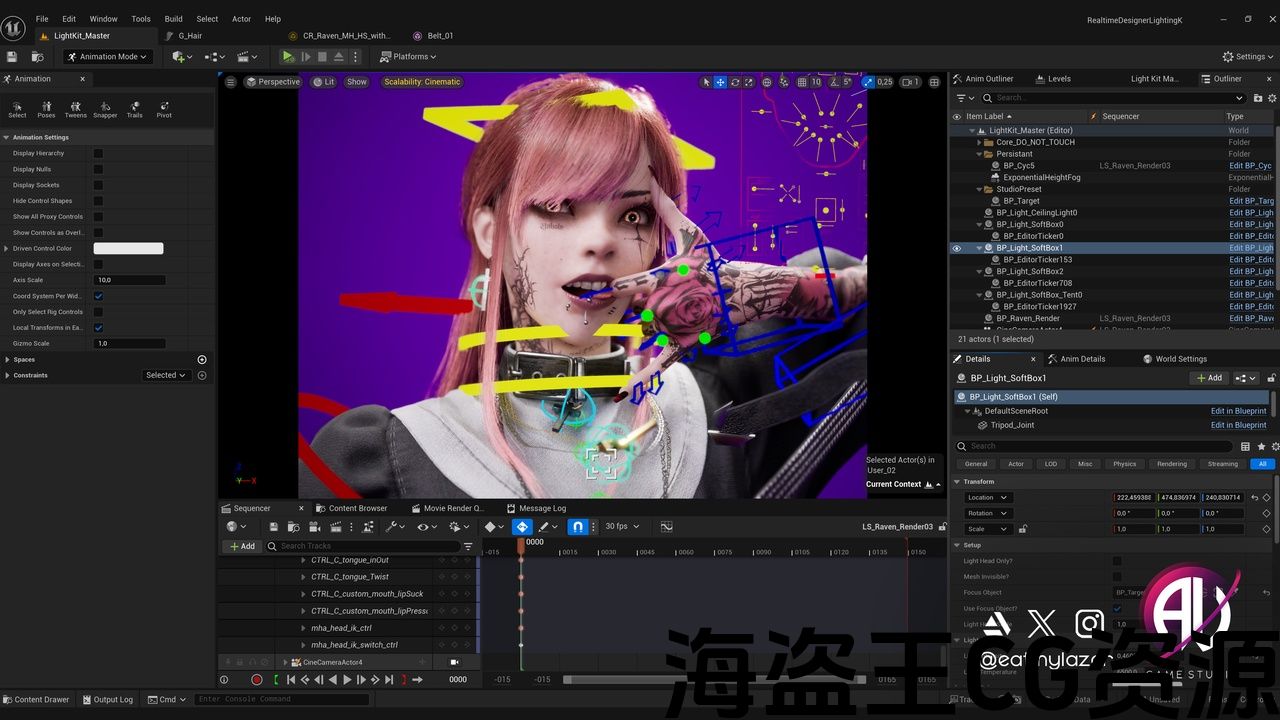This screenshot has height=720, width=1280.
Task: Open the 30 fps frame rate dropdown
Action: [620, 526]
